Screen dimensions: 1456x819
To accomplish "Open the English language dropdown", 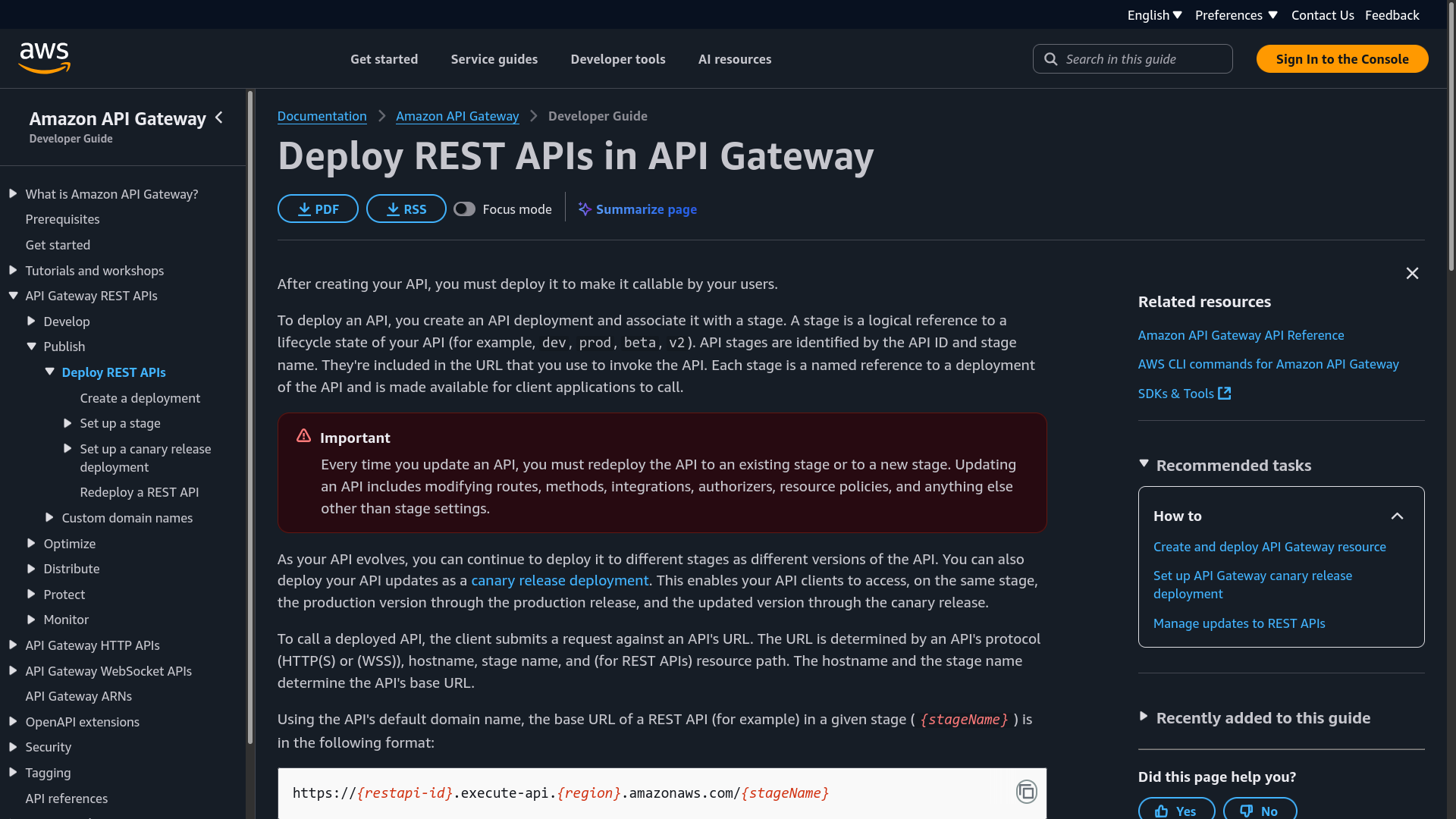I will (x=1154, y=15).
